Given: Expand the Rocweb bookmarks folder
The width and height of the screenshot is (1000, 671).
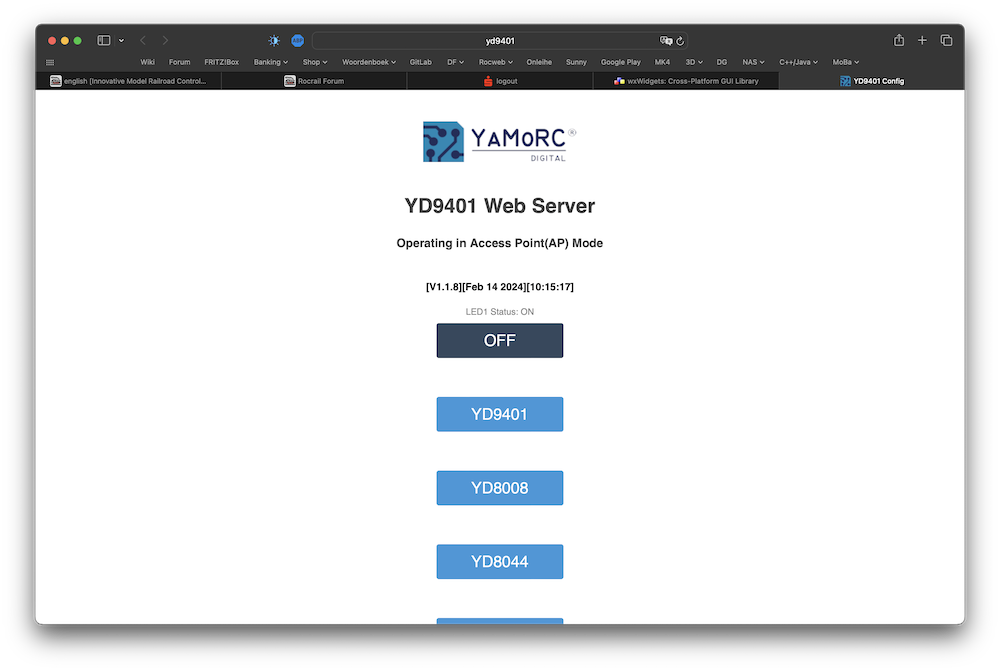Looking at the screenshot, I should (x=496, y=62).
